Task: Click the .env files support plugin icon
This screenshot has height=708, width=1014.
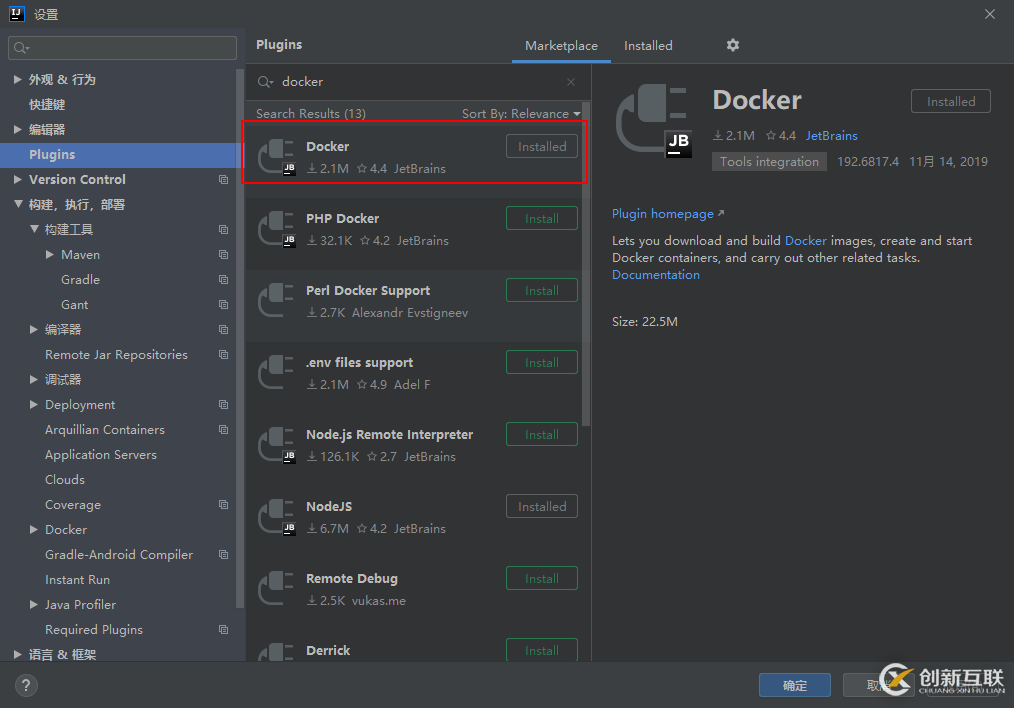Action: (x=277, y=373)
